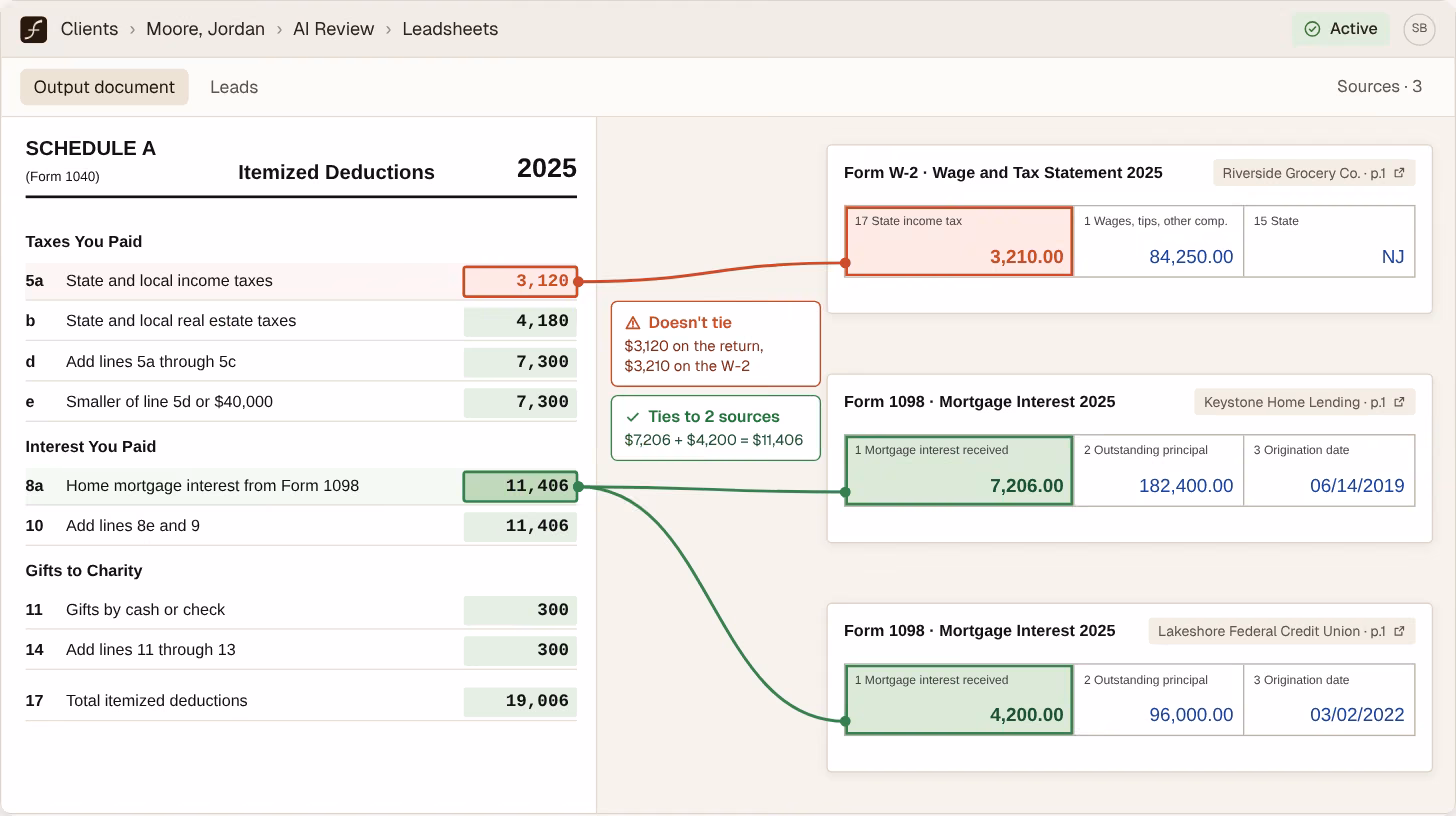Click line 5d value 7,300

click(x=520, y=362)
